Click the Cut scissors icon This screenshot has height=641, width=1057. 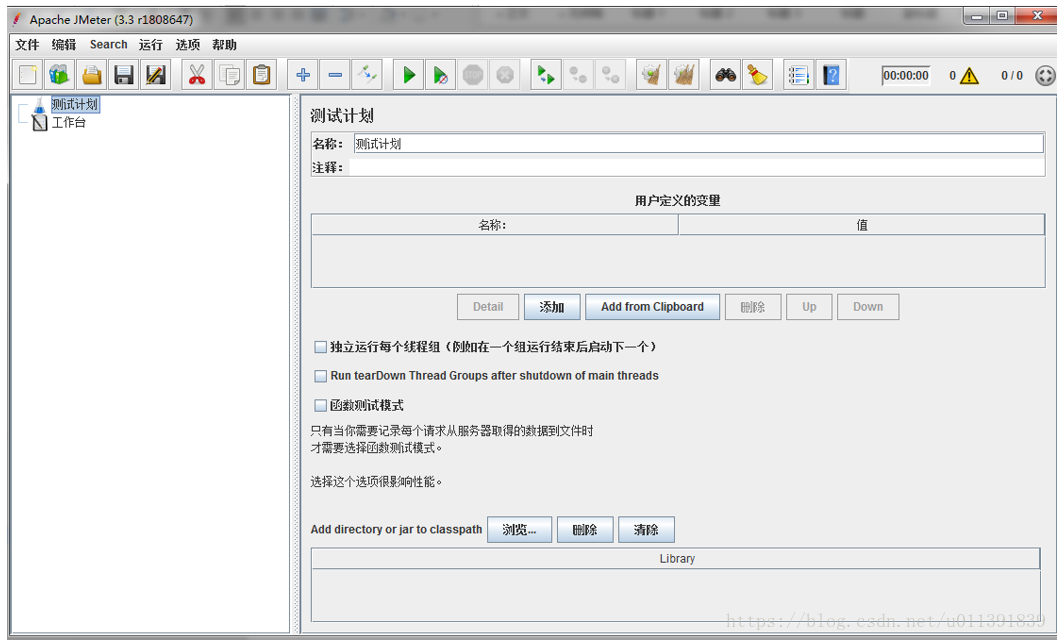coord(196,75)
